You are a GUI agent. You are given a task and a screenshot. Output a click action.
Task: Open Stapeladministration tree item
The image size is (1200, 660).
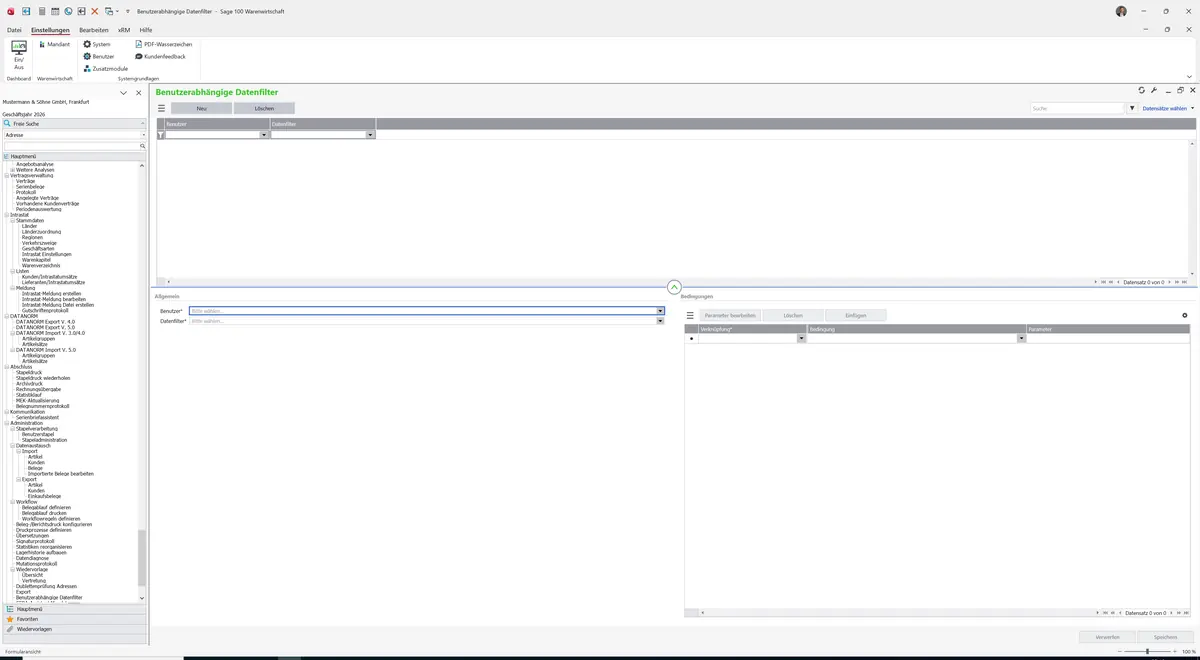(44, 440)
